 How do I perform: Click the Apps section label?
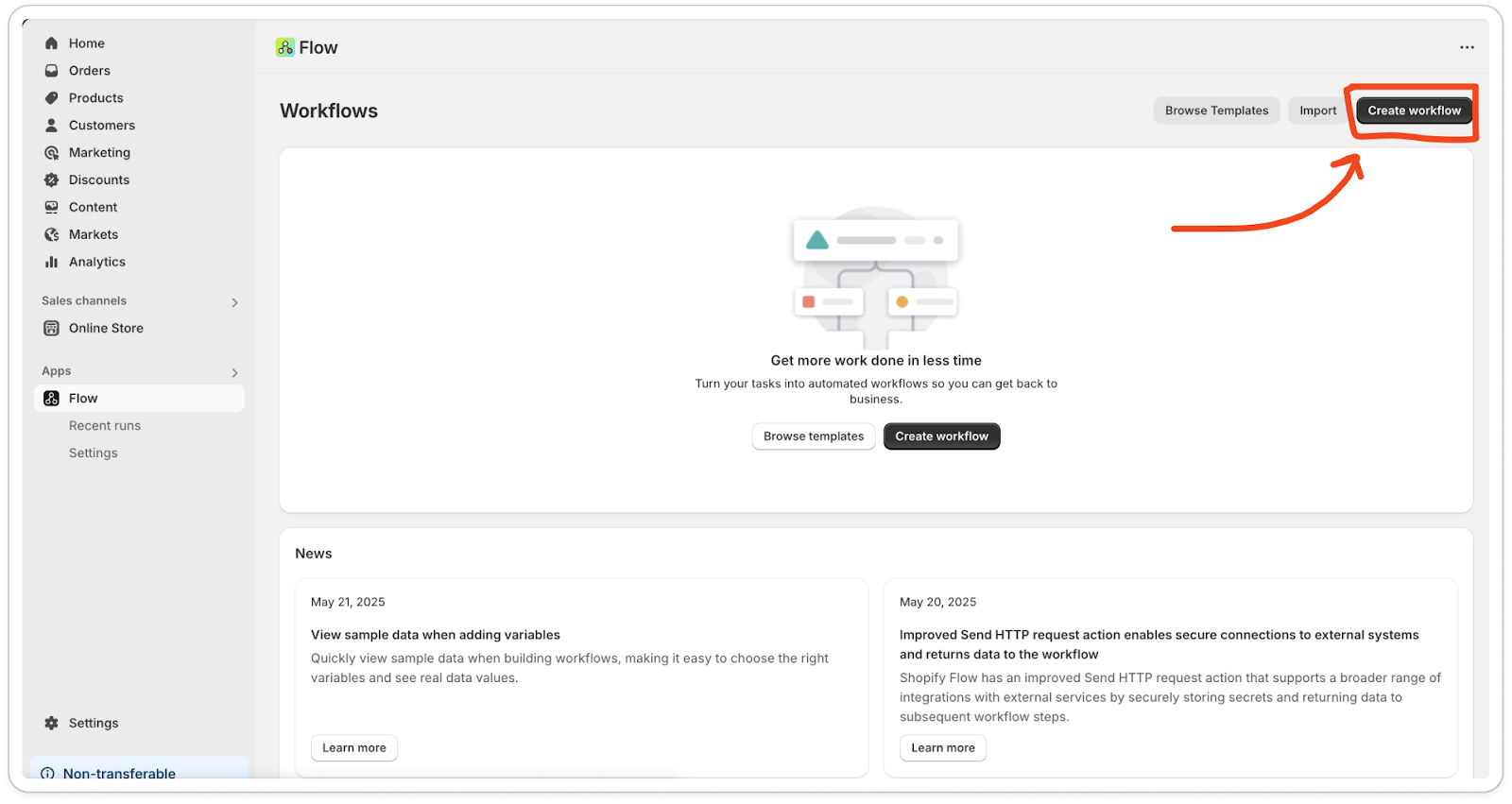tap(57, 371)
